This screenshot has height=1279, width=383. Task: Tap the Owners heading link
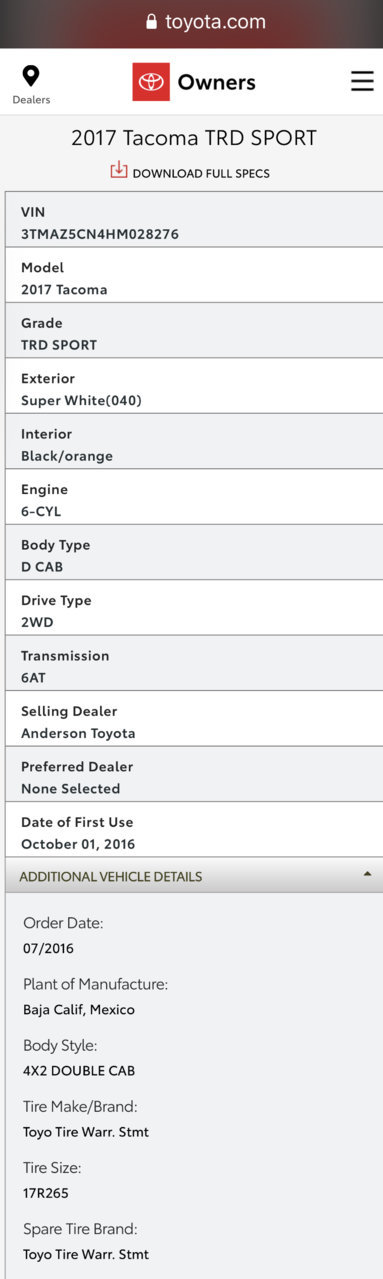216,82
